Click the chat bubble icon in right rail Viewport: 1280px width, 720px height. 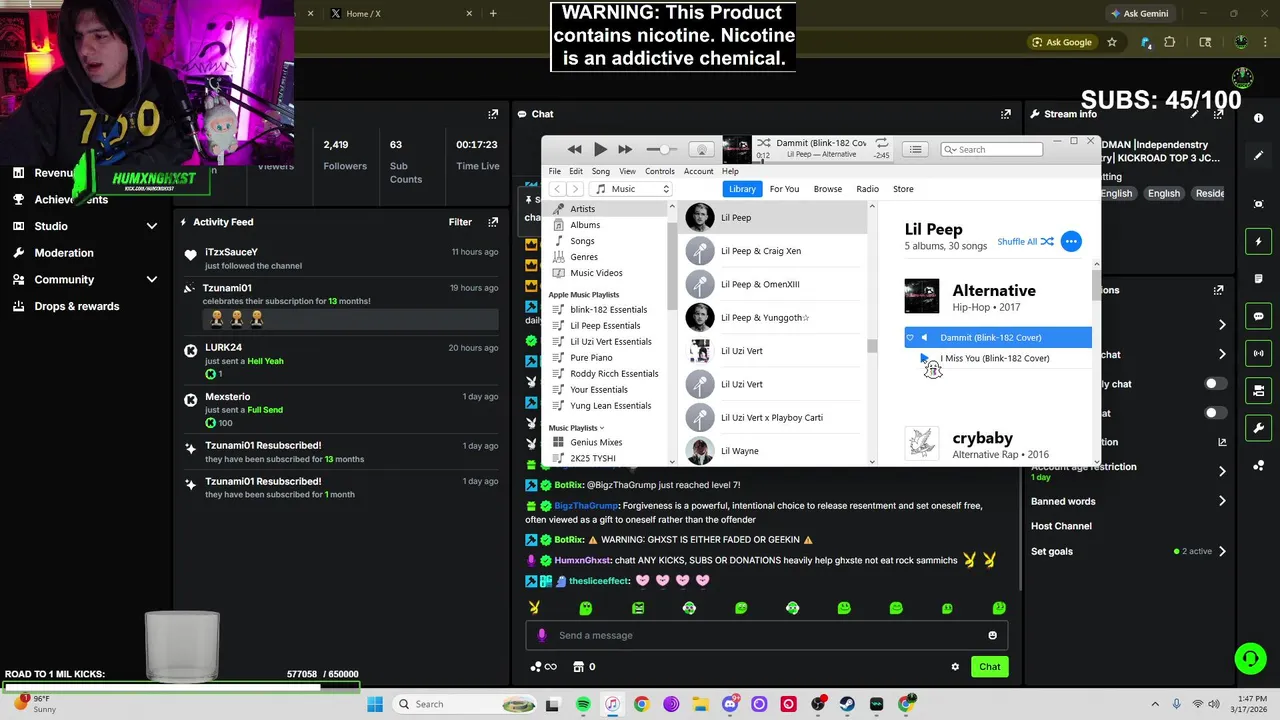click(1258, 316)
